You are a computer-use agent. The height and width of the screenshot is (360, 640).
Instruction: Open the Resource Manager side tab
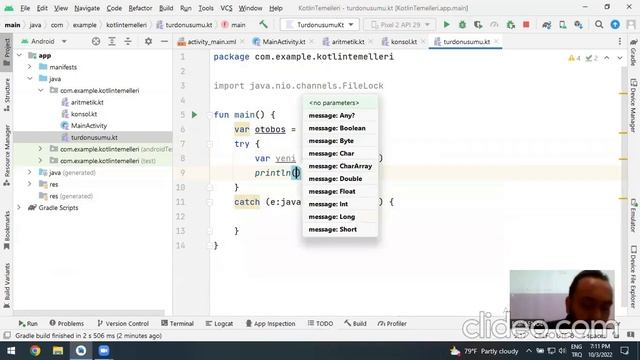pyautogui.click(x=7, y=156)
